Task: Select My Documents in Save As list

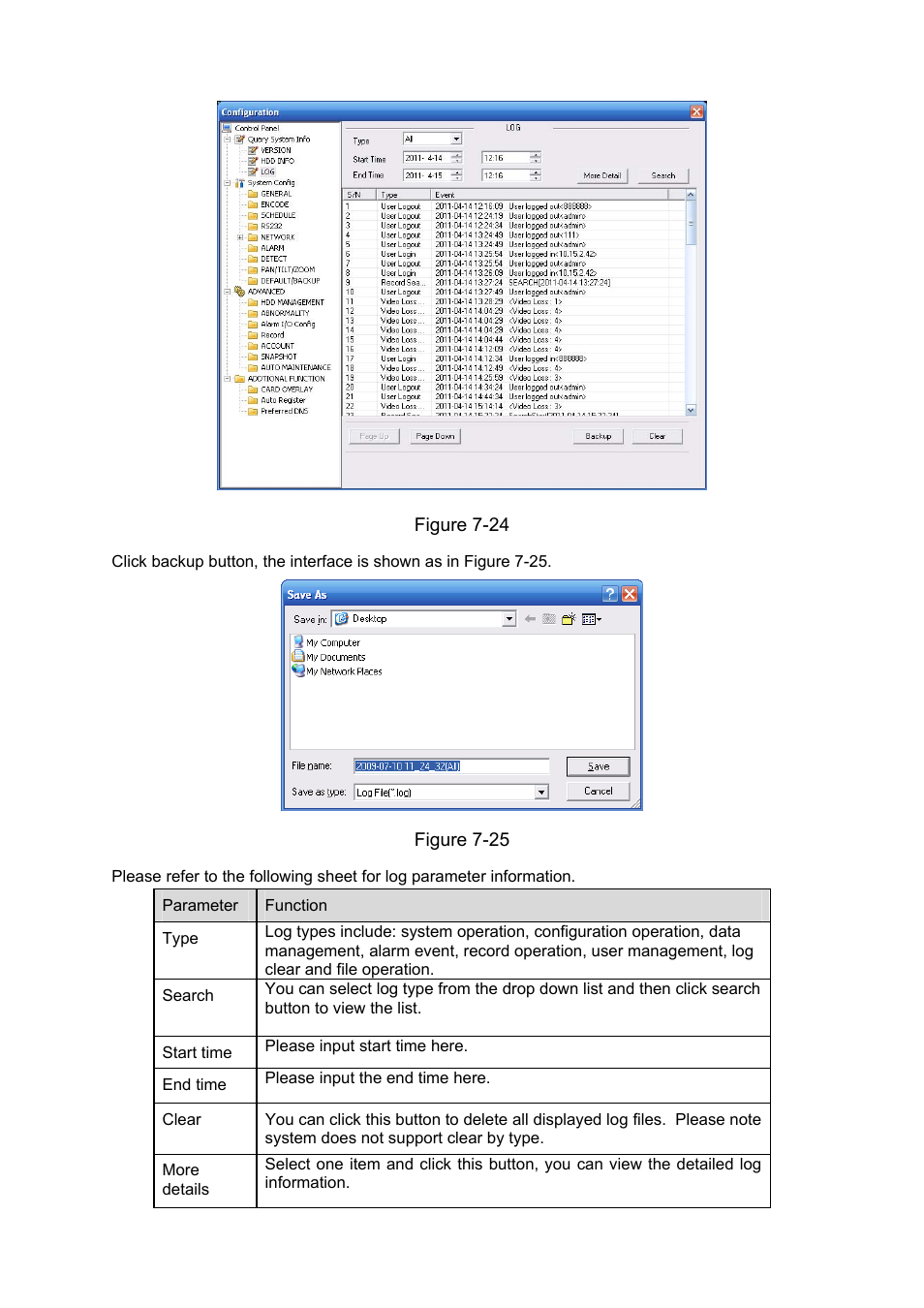Action: (x=329, y=657)
